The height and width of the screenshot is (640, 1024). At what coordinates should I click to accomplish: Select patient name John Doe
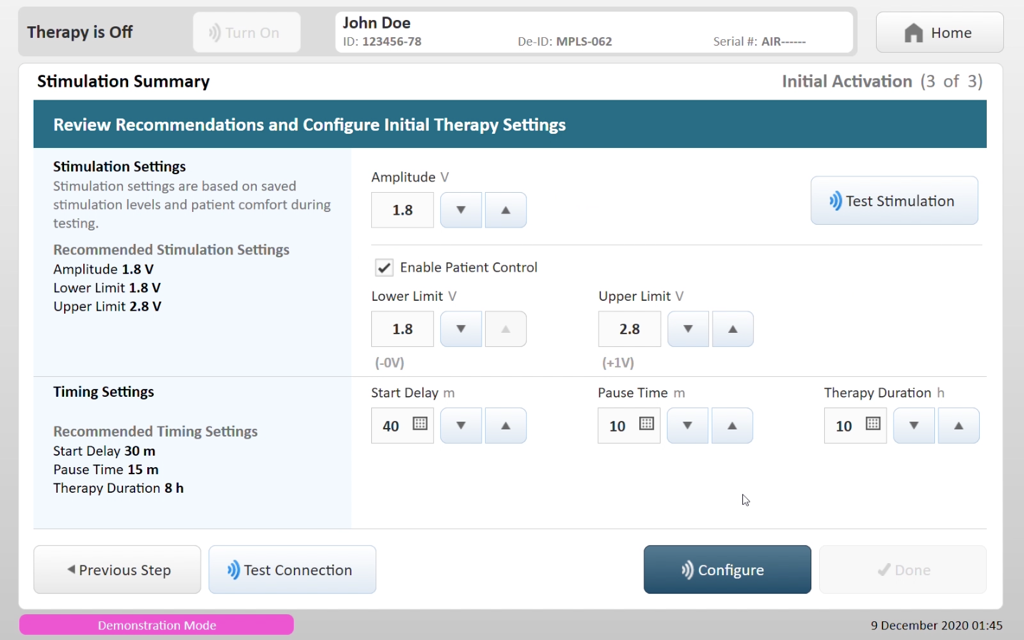coord(377,23)
